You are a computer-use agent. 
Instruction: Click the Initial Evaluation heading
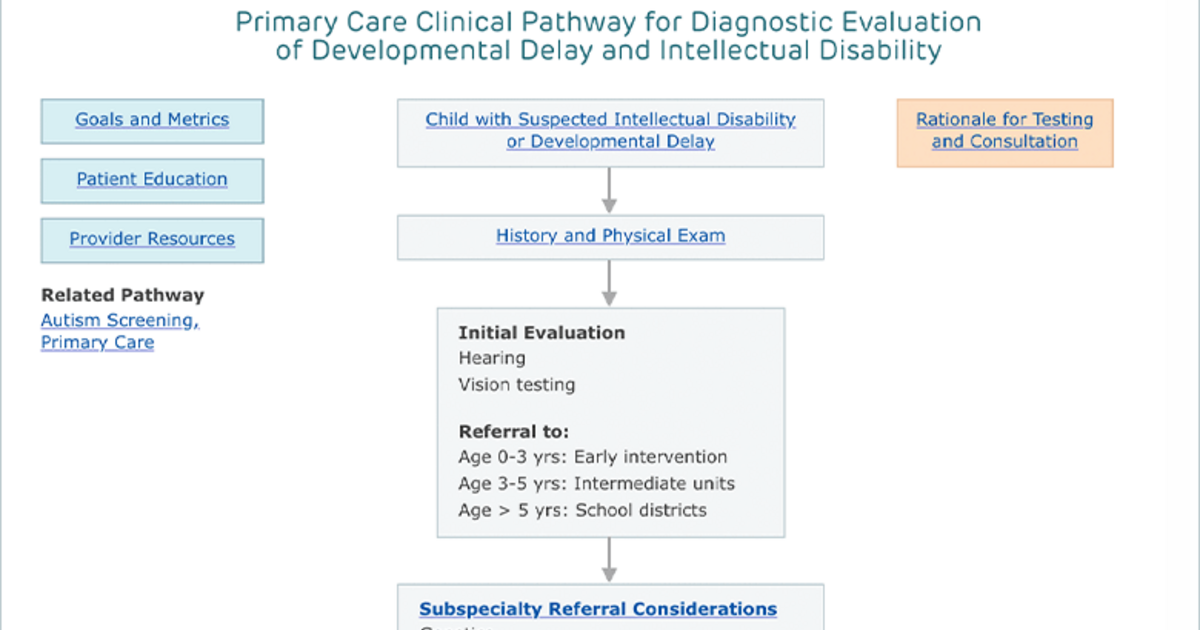click(542, 333)
